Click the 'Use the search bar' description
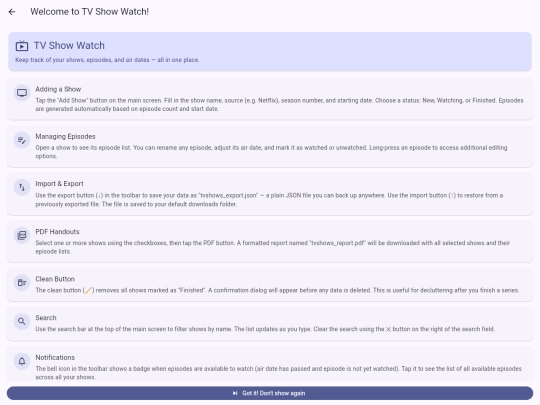540x405 pixels. click(x=265, y=329)
